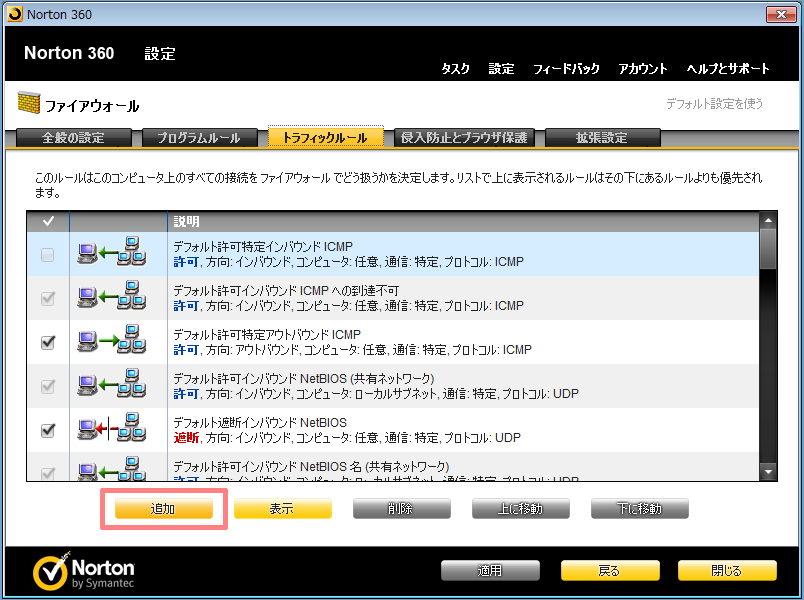This screenshot has height=600, width=804.
Task: Toggle checkbox for デフォルト許可特定インバウンド ICMP
Action: pos(48,255)
